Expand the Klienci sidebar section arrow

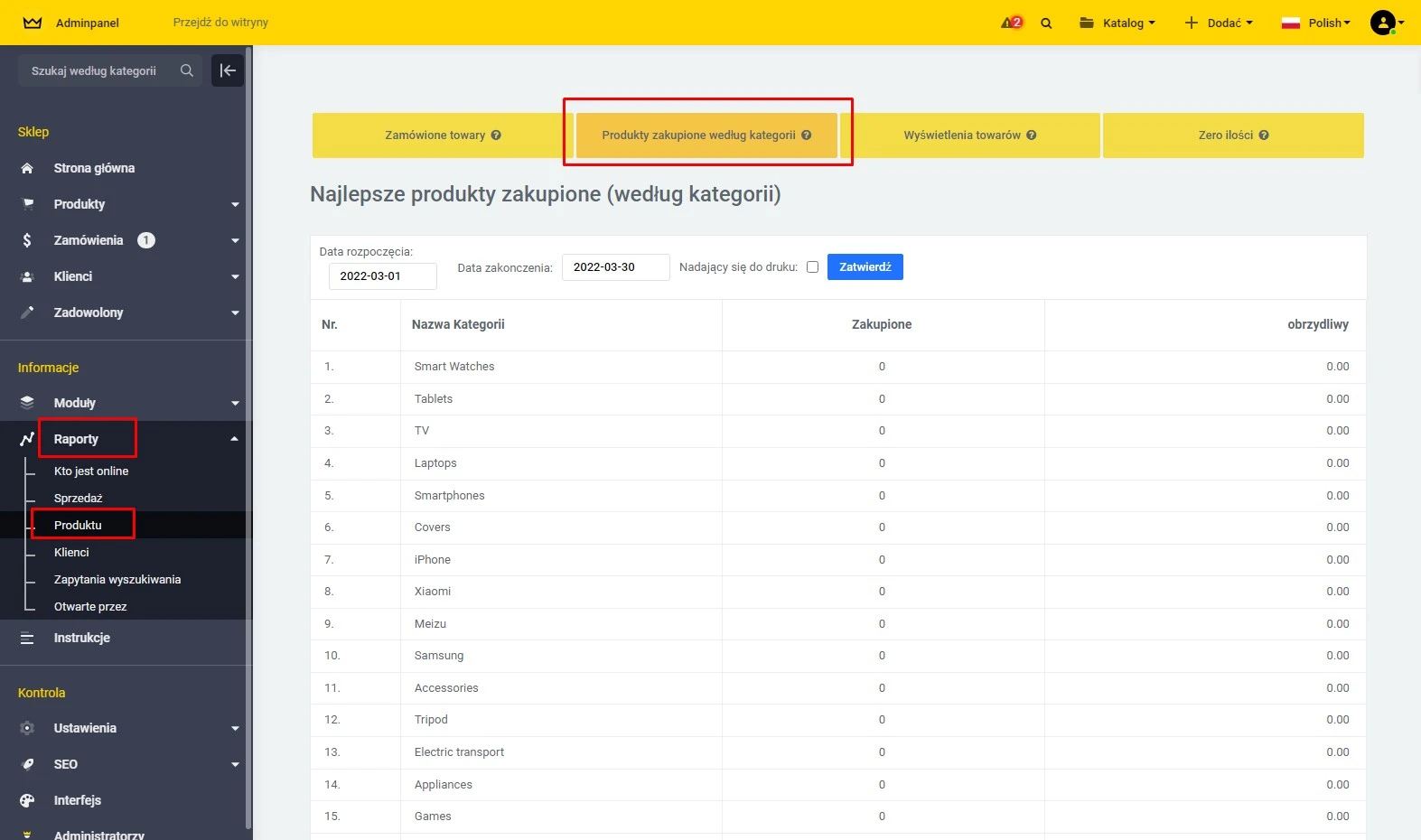(x=235, y=277)
